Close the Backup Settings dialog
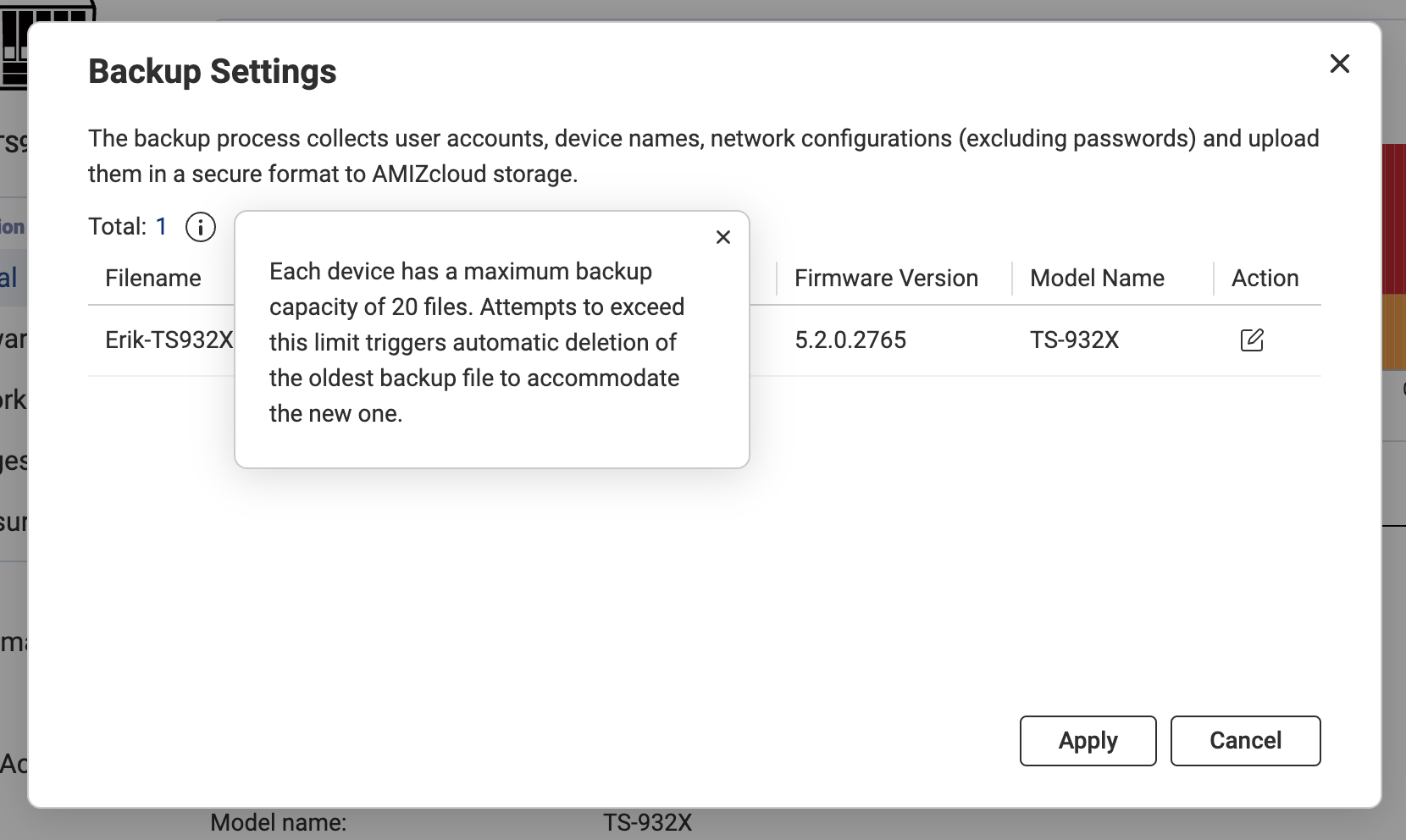 pos(1339,64)
